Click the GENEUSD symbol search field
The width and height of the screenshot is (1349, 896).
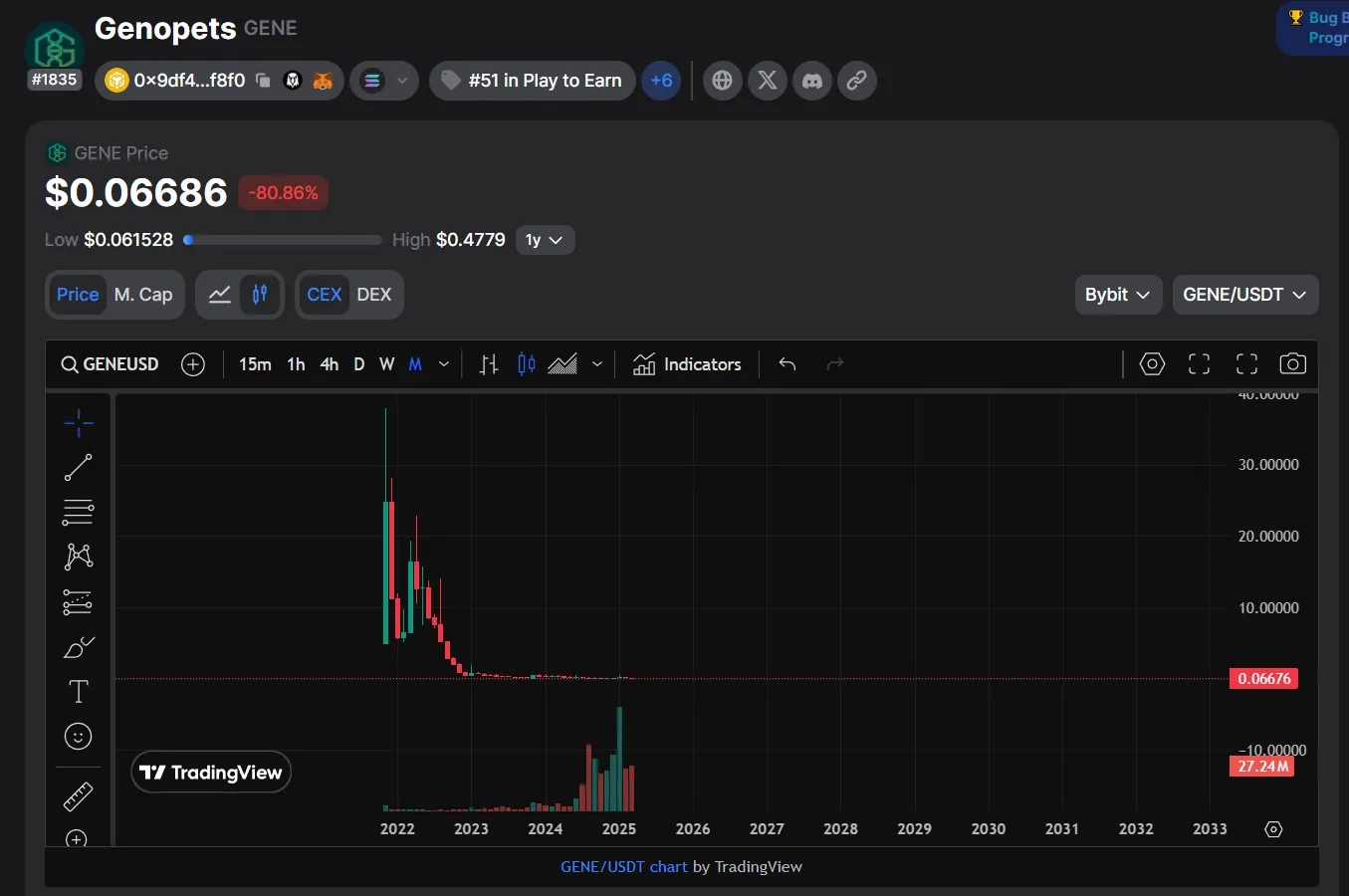tap(110, 364)
